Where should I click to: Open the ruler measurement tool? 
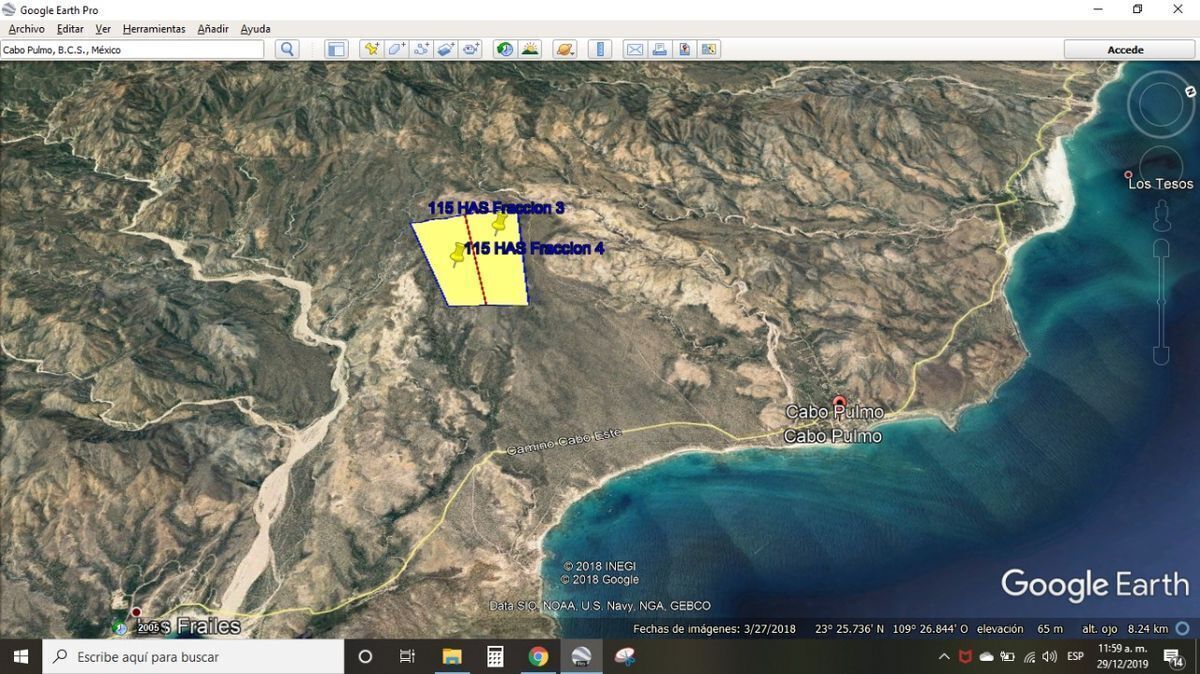(599, 49)
